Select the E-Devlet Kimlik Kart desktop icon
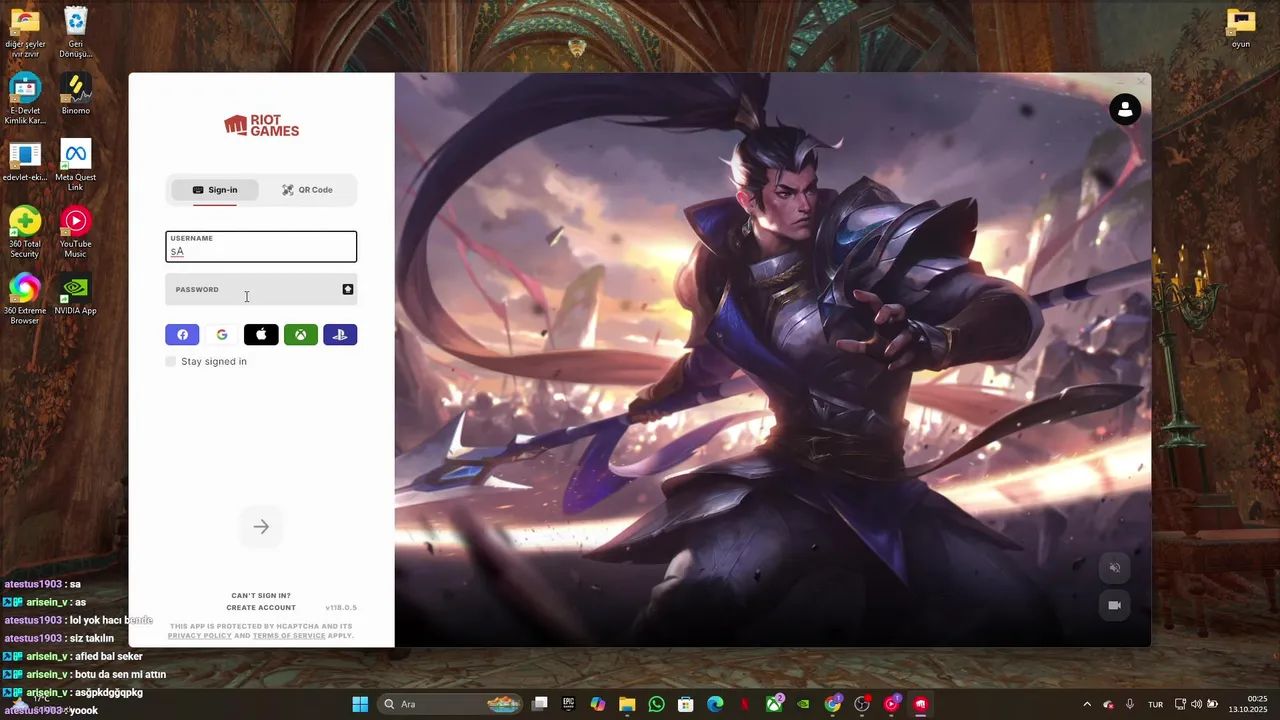This screenshot has height=720, width=1280. point(25,100)
